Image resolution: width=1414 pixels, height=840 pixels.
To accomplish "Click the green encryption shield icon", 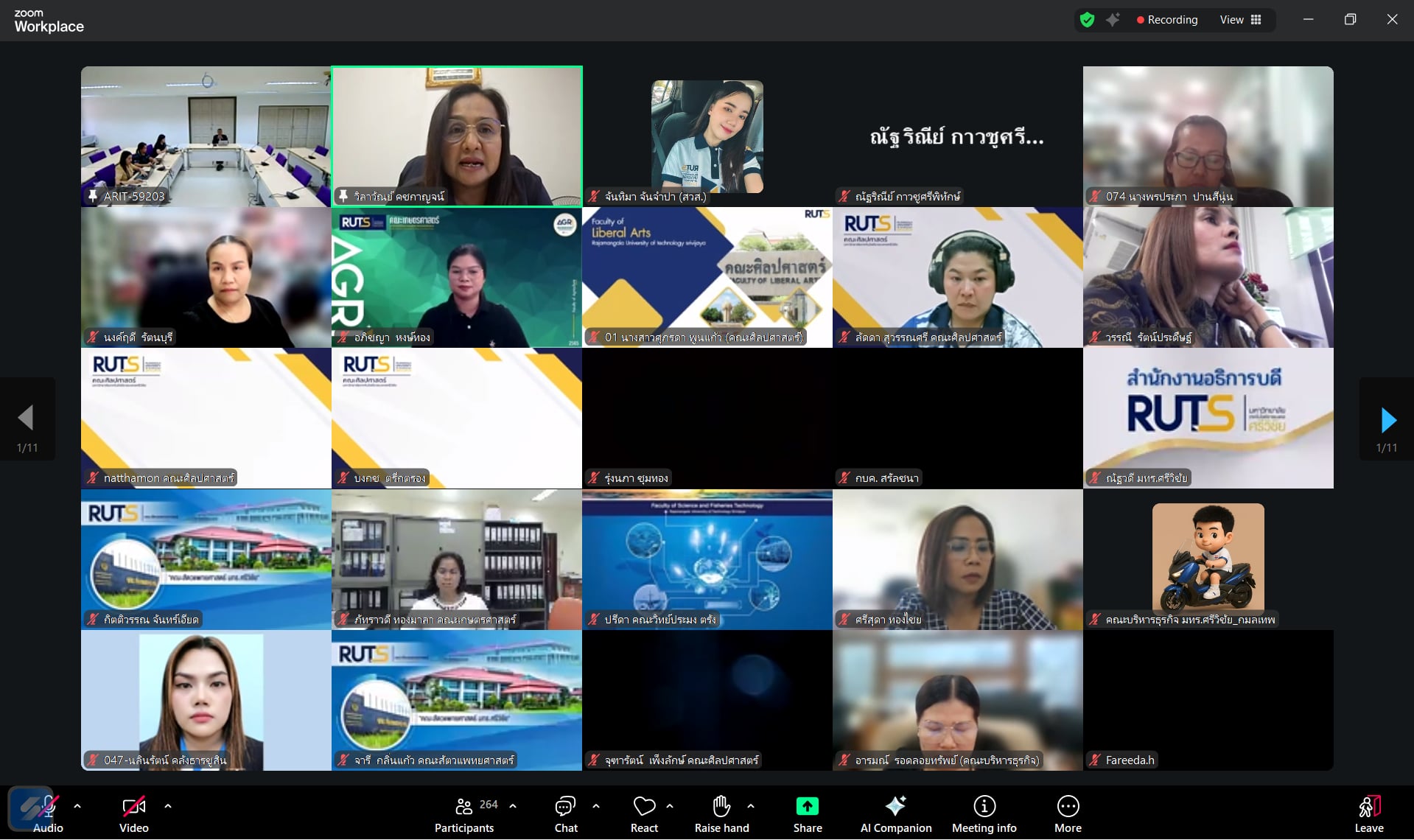I will (x=1087, y=20).
